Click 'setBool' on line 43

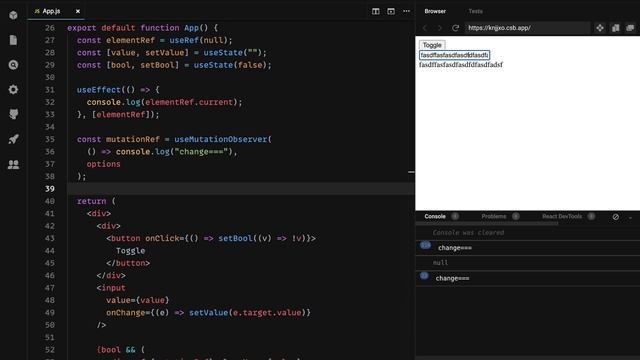[235, 238]
